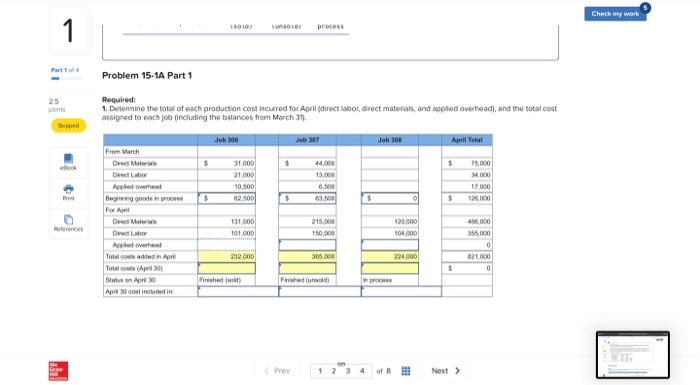This screenshot has width=700, height=385.
Task: Open Job 308 April 30 cost included dropdown
Action: click(401, 292)
